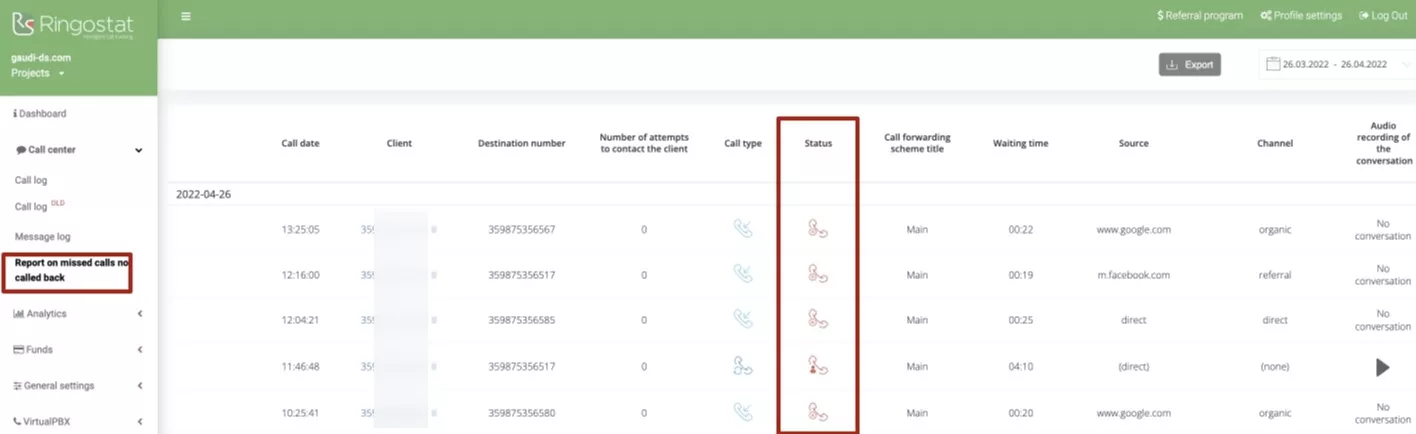Click waiting time 04:10
The width and height of the screenshot is (1416, 434).
pos(1020,367)
